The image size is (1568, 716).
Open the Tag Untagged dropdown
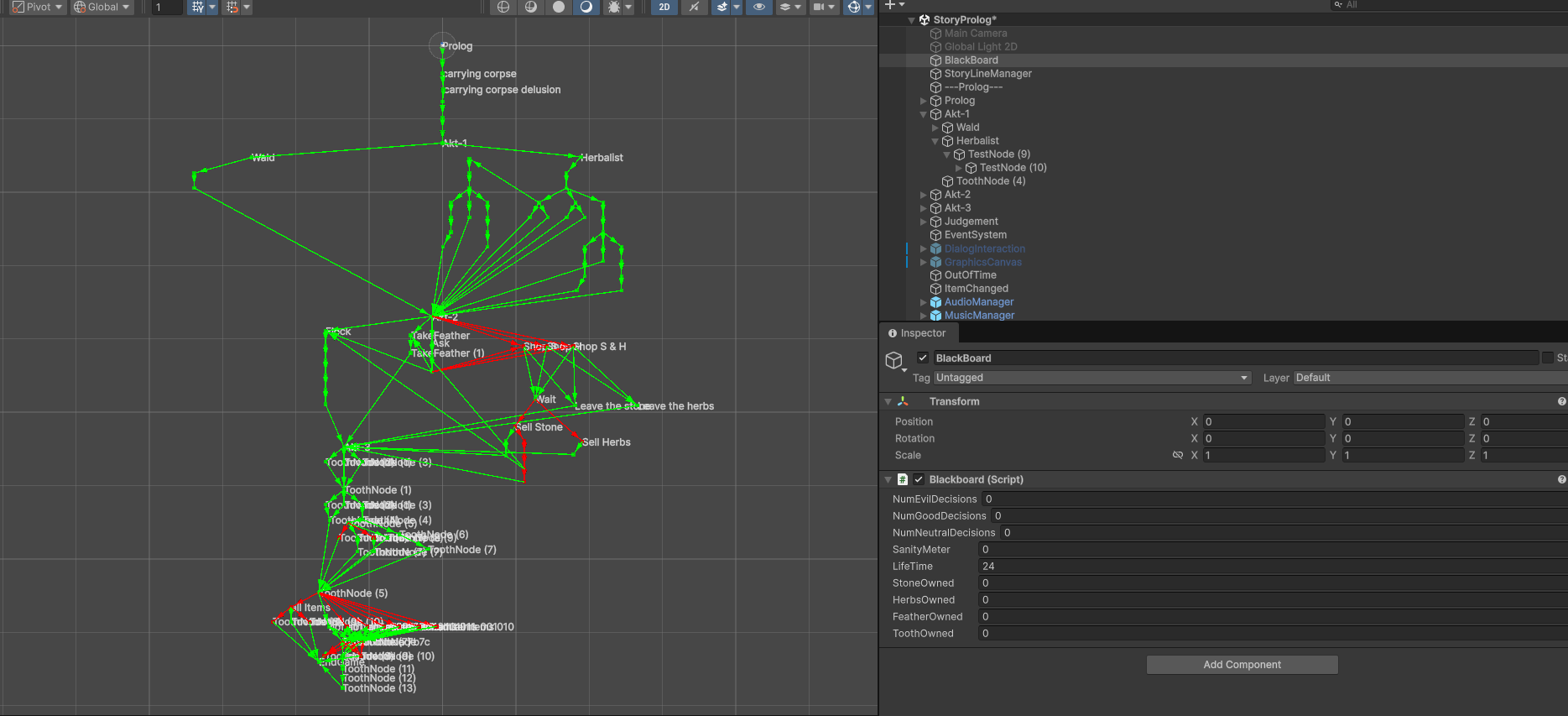coord(1091,378)
